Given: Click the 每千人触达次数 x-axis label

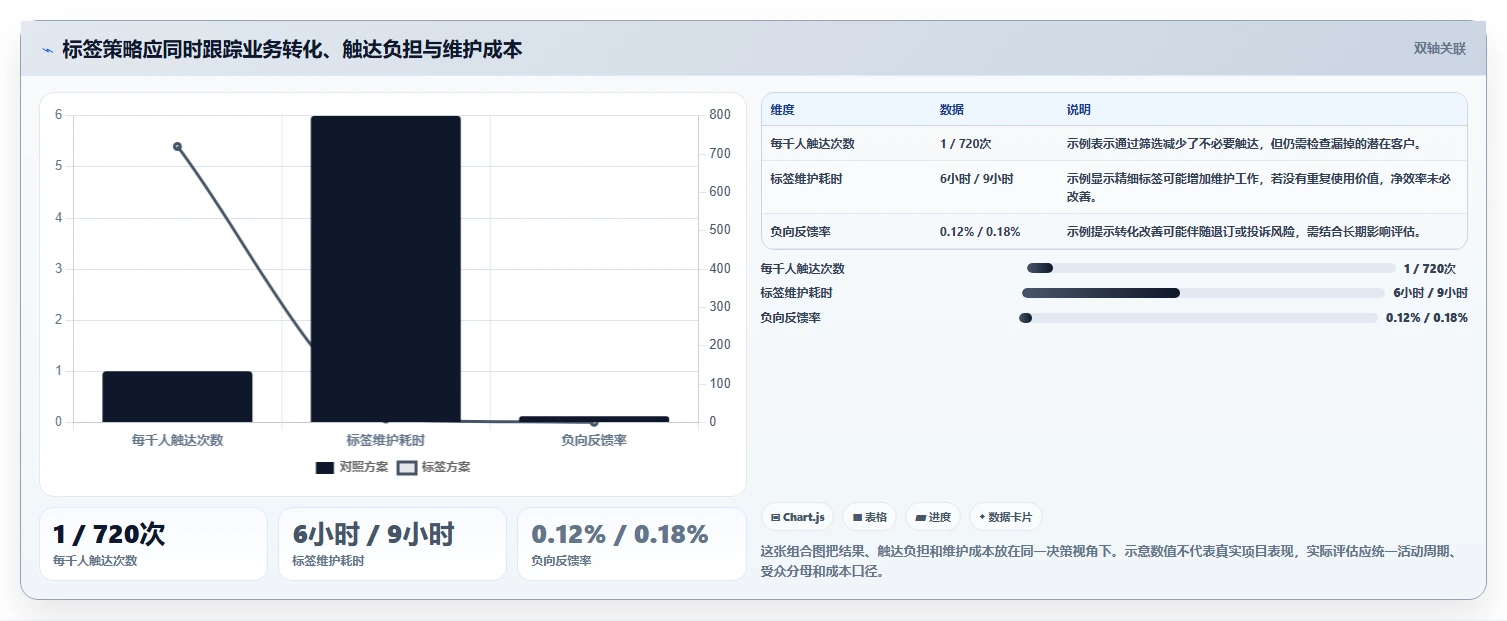Looking at the screenshot, I should pyautogui.click(x=177, y=440).
